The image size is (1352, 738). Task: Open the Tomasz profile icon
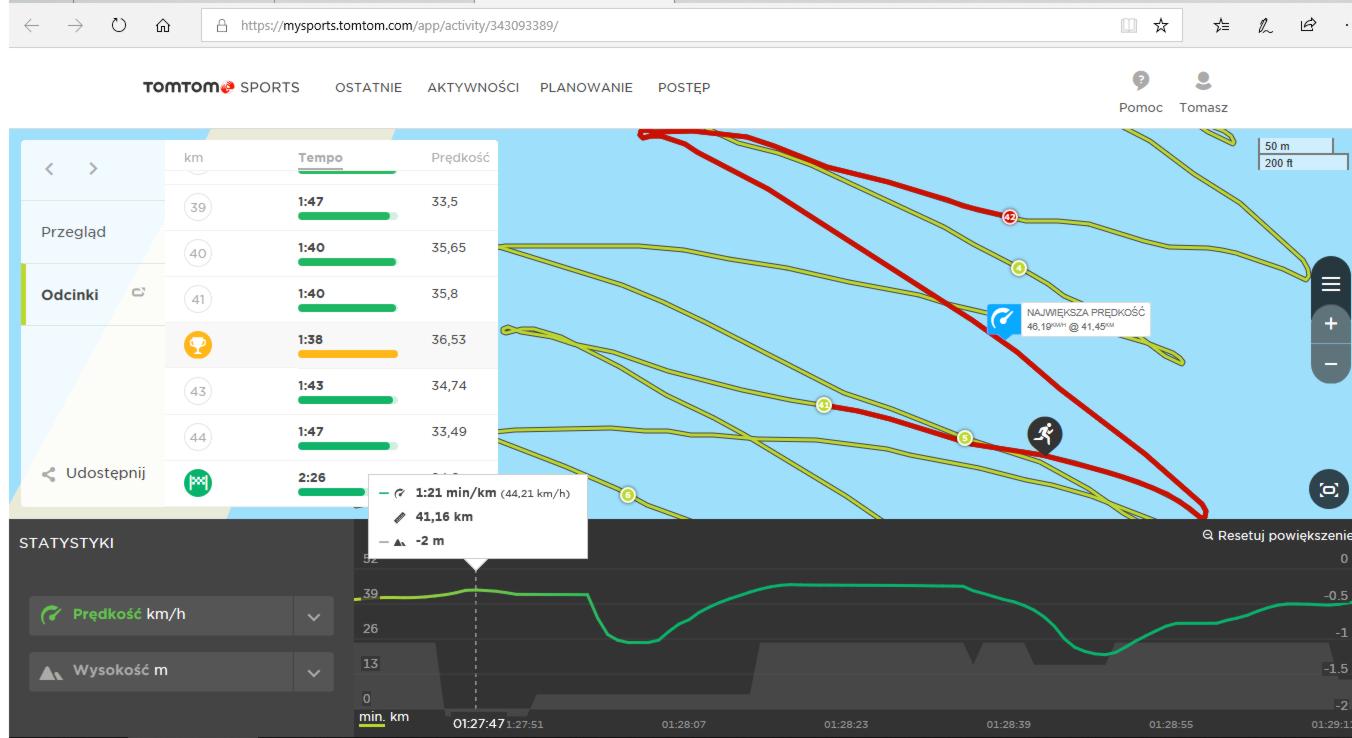pos(1204,81)
